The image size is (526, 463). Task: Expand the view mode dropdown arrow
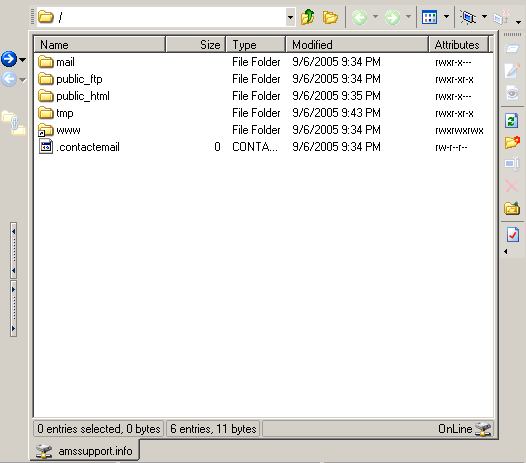[446, 16]
